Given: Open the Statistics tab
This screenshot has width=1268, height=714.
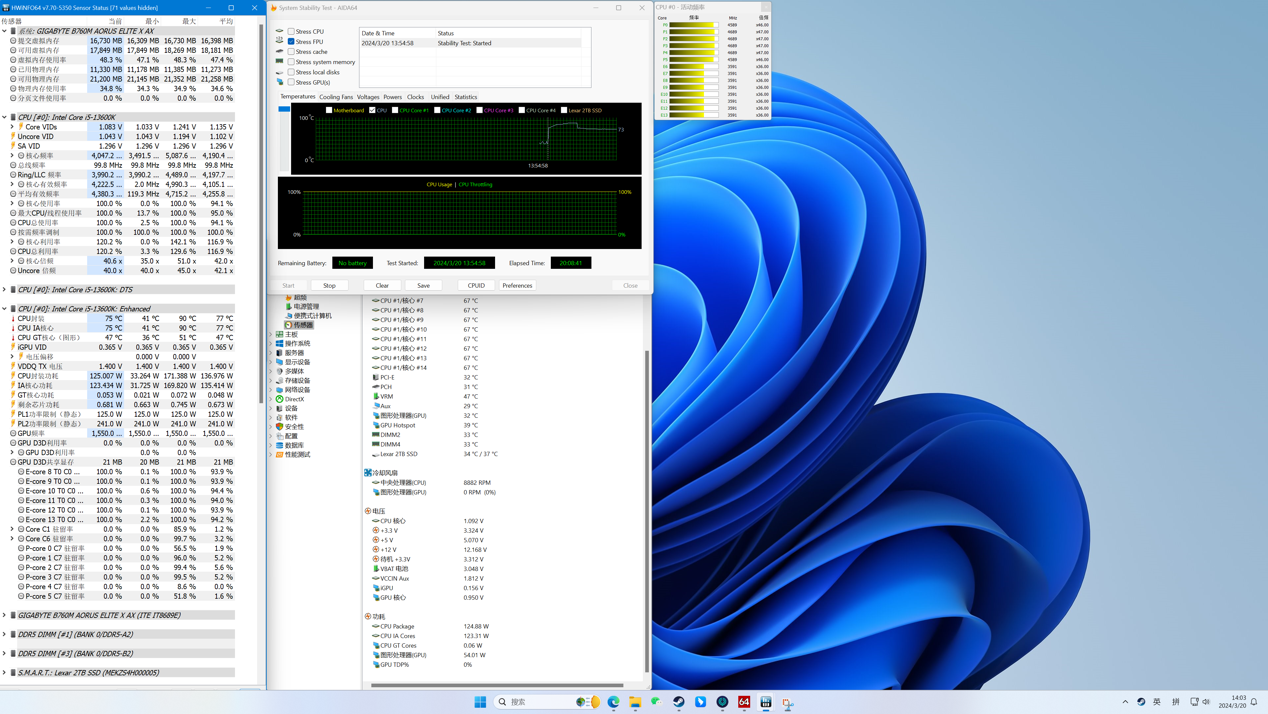Looking at the screenshot, I should 466,97.
